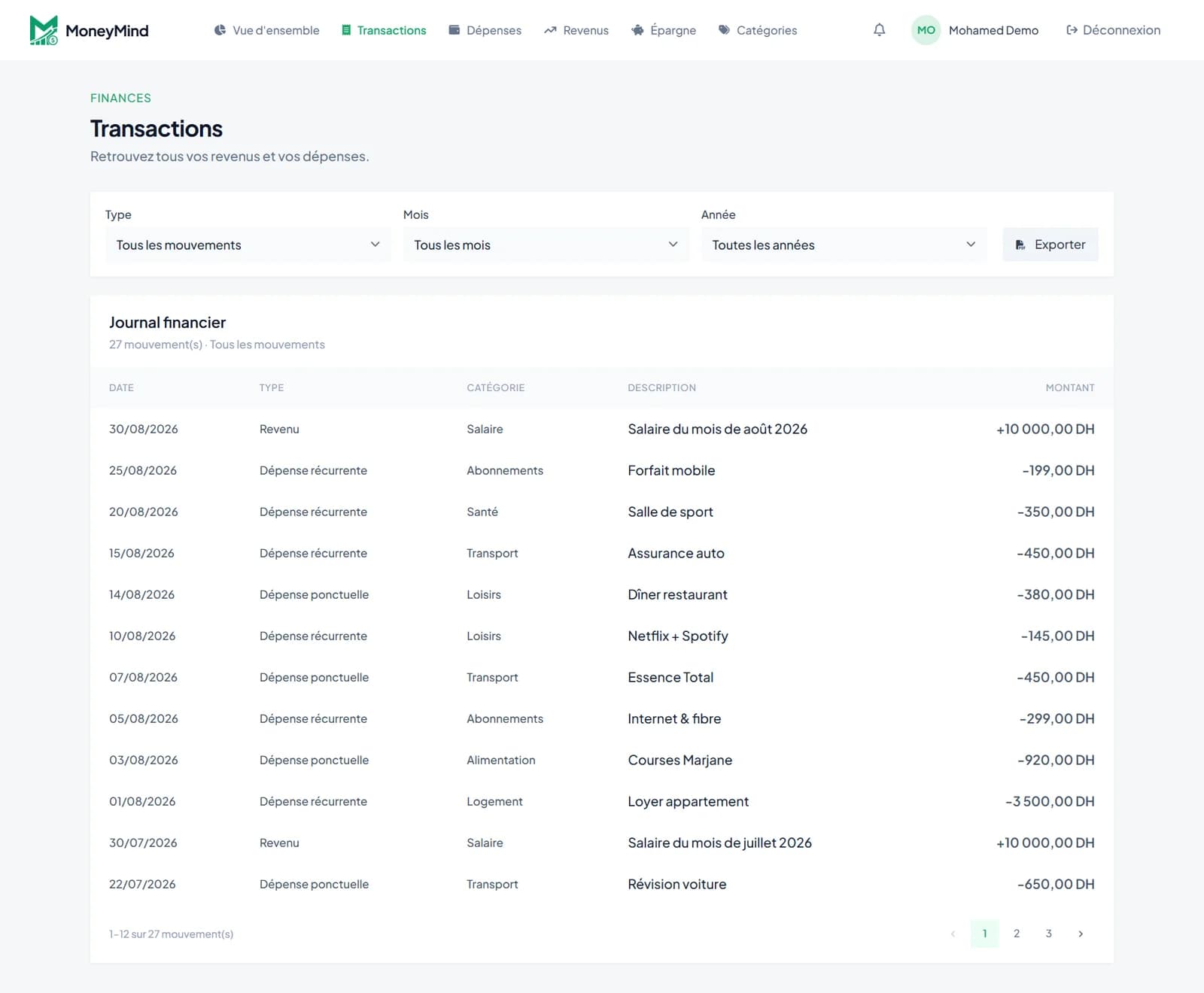Click the Déconnexion link

[x=1113, y=30]
